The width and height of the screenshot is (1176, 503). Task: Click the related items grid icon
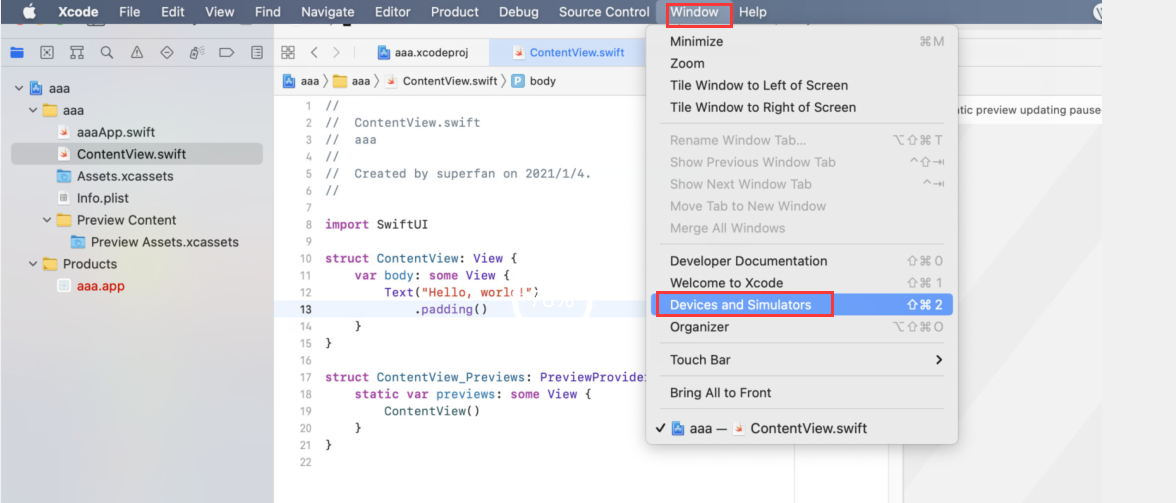[x=287, y=52]
